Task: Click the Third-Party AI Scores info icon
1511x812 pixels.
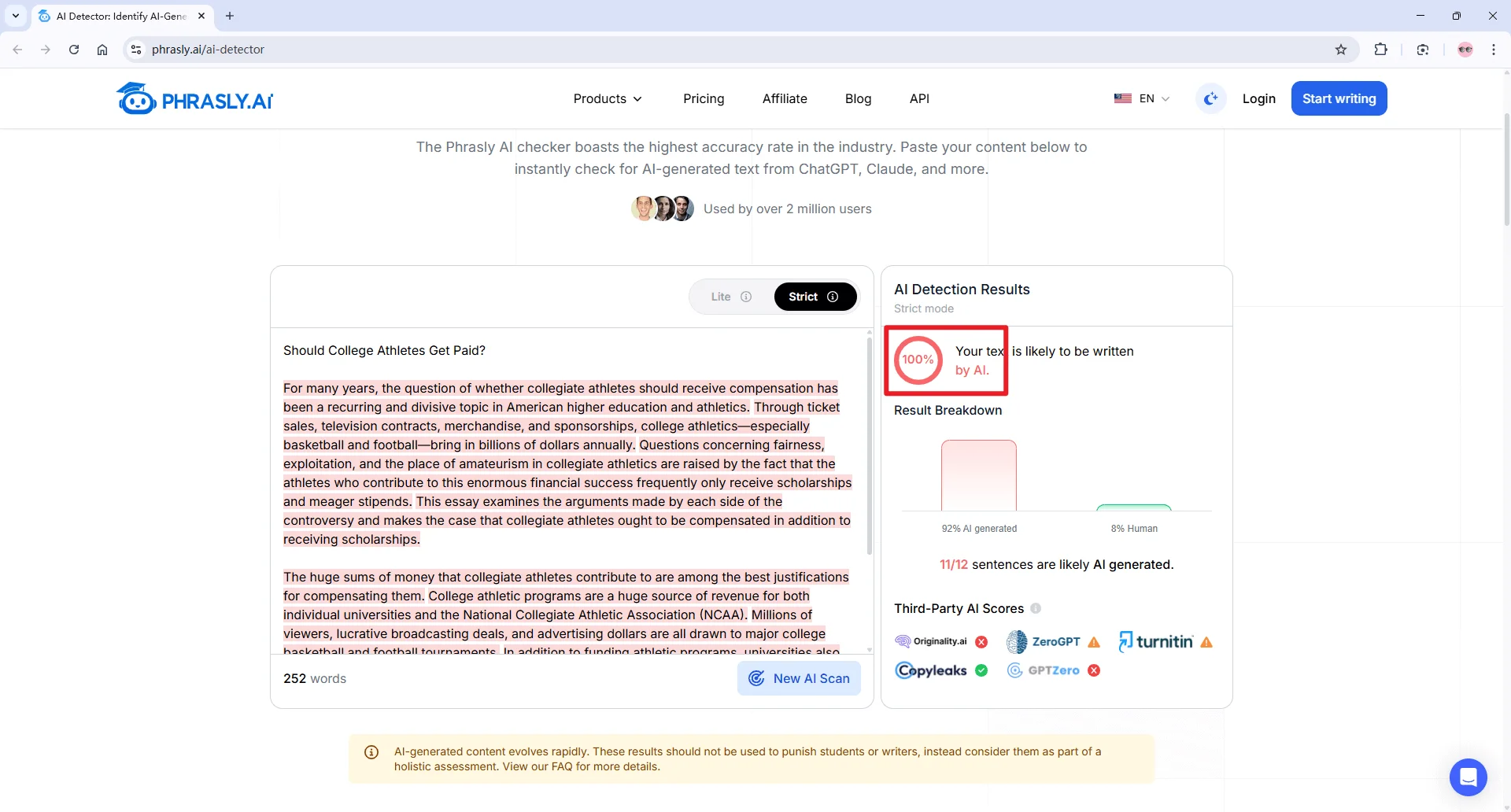Action: click(1036, 608)
